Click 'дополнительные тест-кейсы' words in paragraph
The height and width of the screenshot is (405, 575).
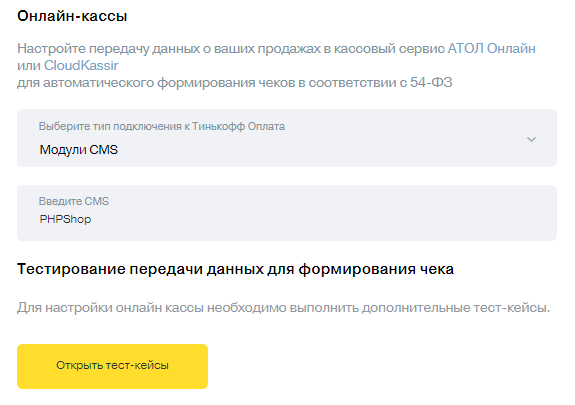456,307
